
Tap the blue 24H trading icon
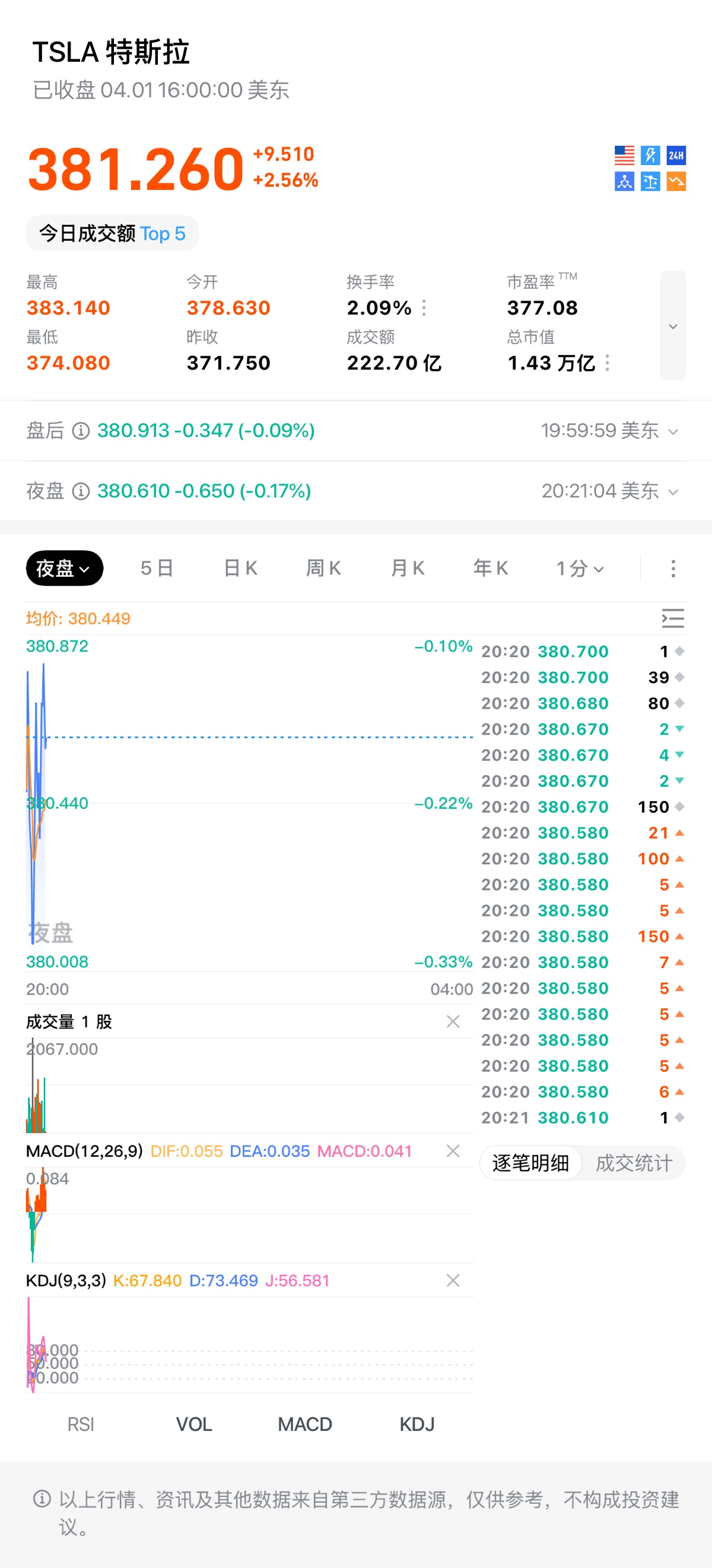[676, 155]
